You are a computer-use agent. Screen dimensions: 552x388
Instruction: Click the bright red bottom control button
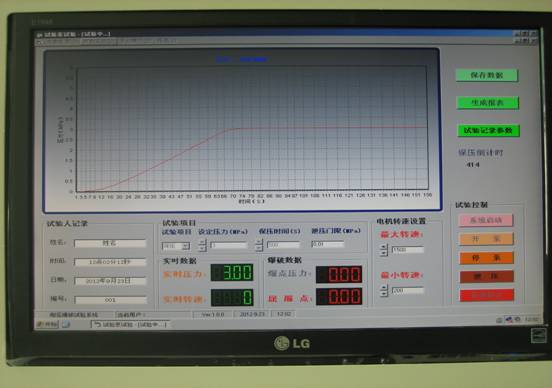pos(487,295)
